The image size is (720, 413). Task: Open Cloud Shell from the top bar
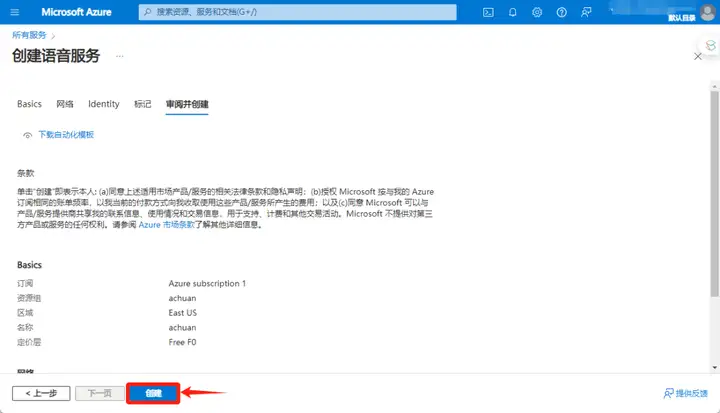click(488, 12)
